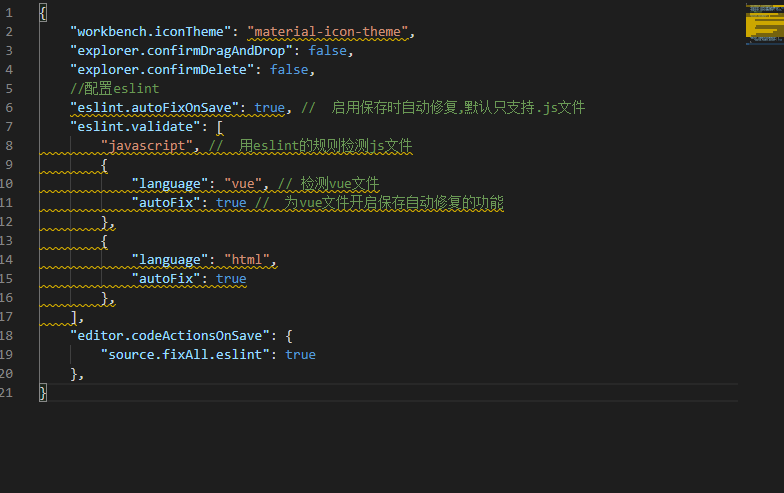Screen dimensions: 784x493
Task: Click the "vue" string value
Action: click(242, 184)
